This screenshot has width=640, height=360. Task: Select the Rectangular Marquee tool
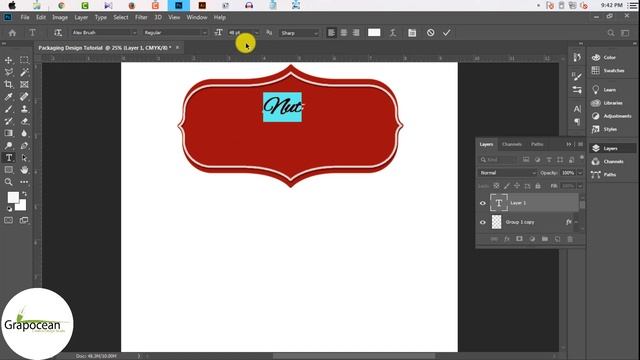24,60
